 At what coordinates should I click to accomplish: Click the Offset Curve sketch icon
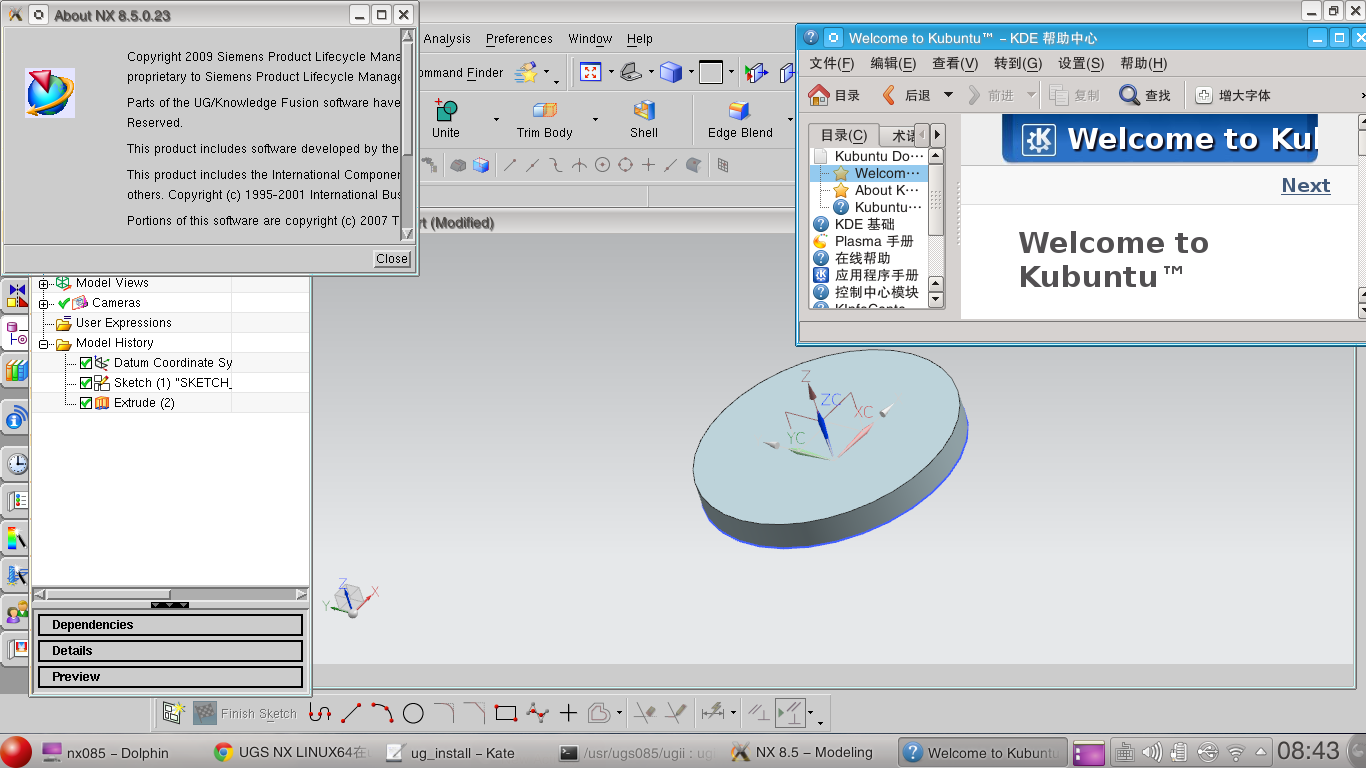[599, 713]
